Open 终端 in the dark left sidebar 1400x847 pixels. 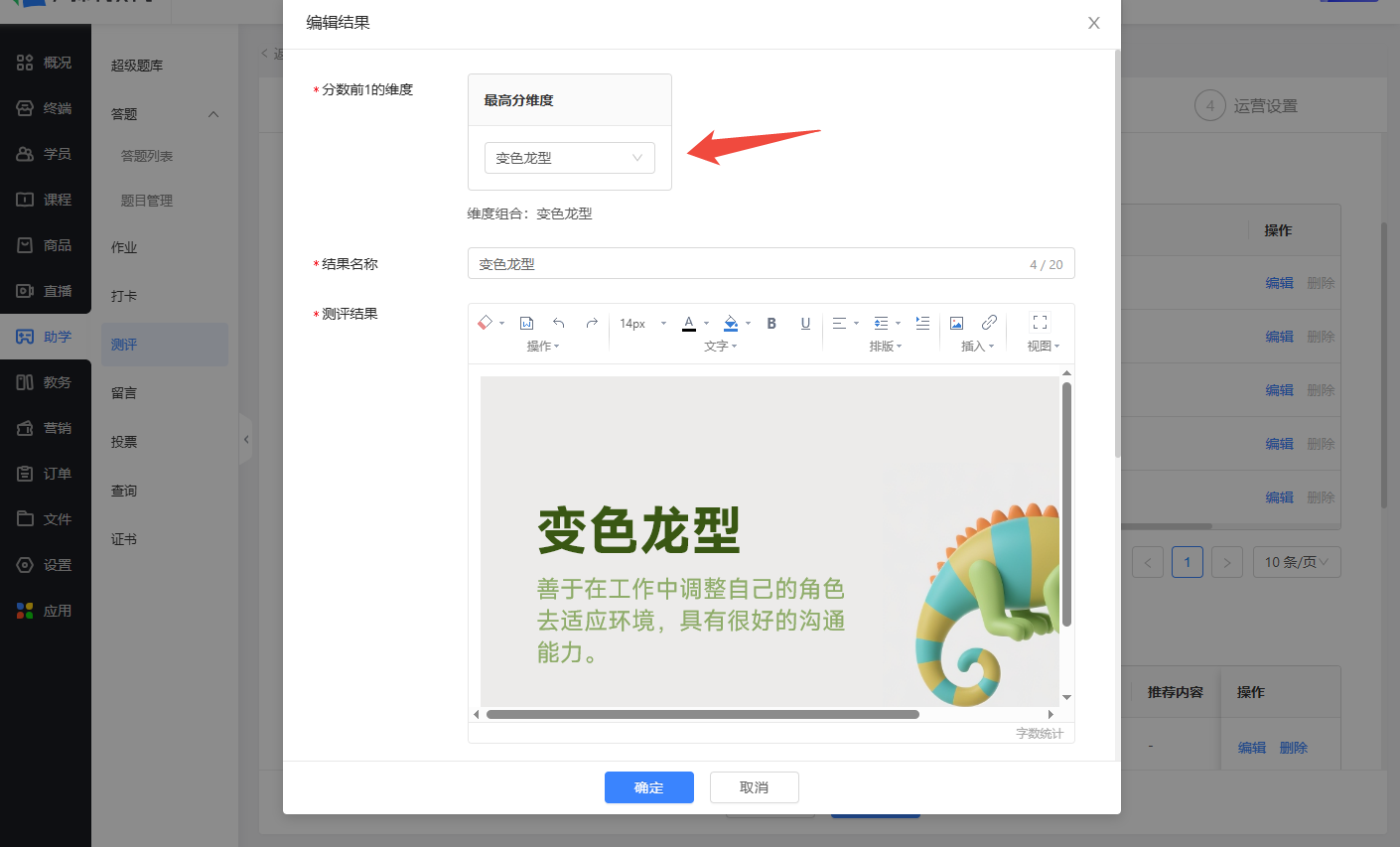tap(46, 108)
